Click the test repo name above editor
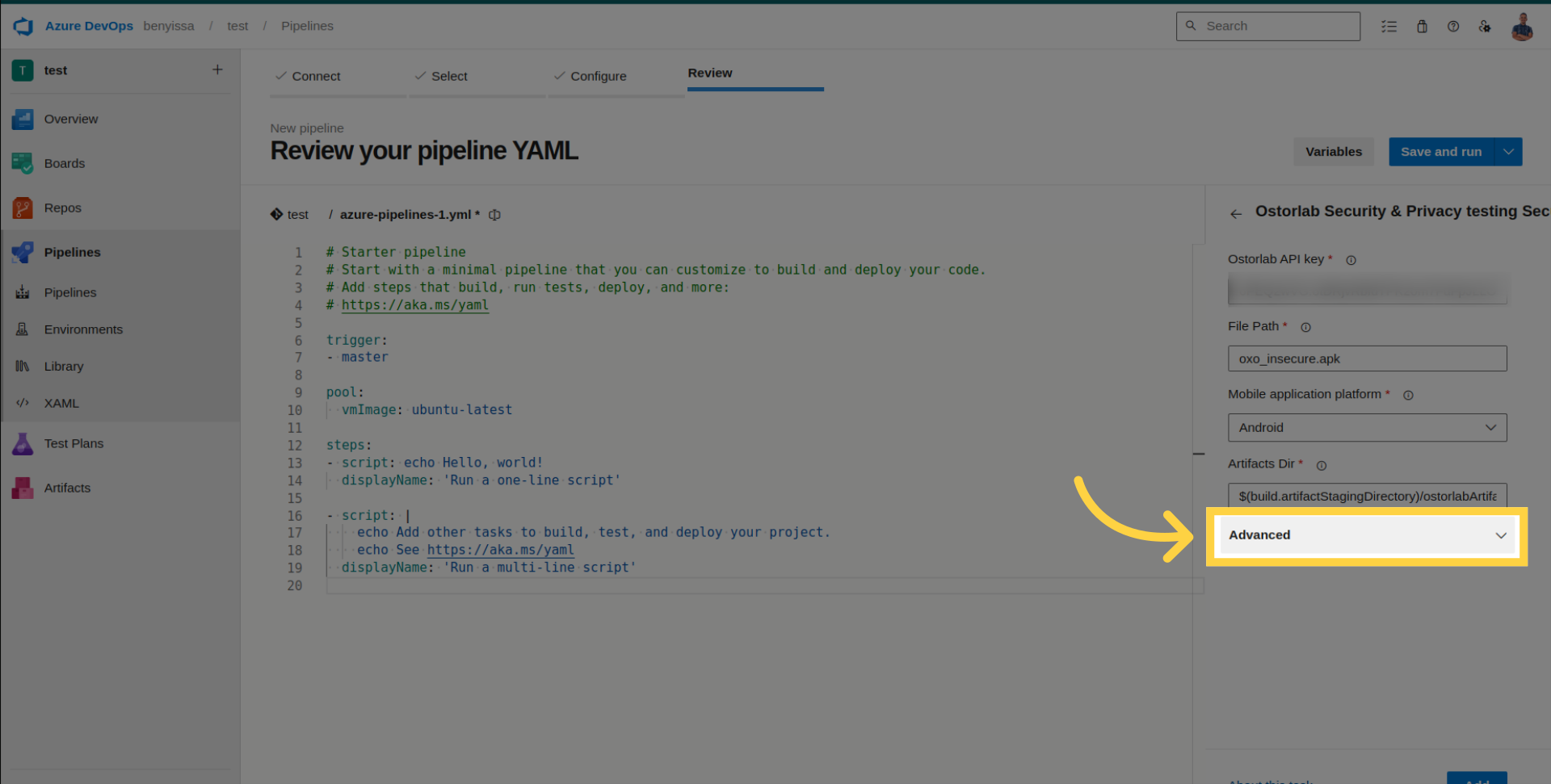Image resolution: width=1551 pixels, height=784 pixels. click(x=297, y=215)
